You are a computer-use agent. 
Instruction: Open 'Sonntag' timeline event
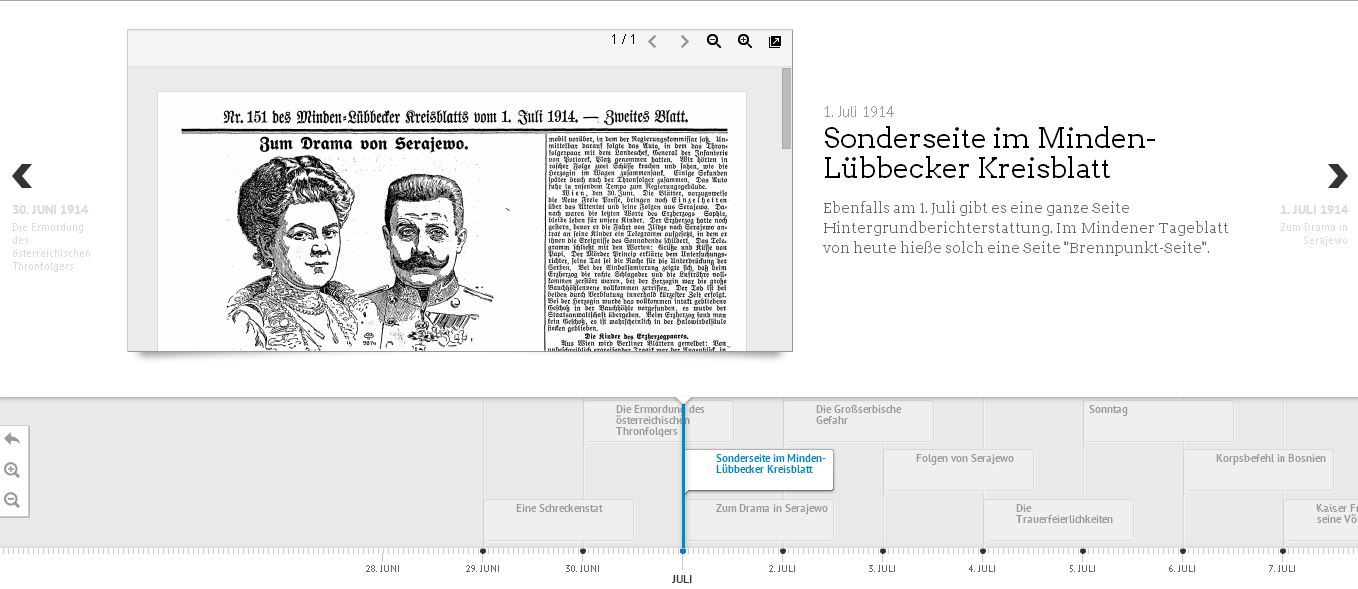[1159, 421]
